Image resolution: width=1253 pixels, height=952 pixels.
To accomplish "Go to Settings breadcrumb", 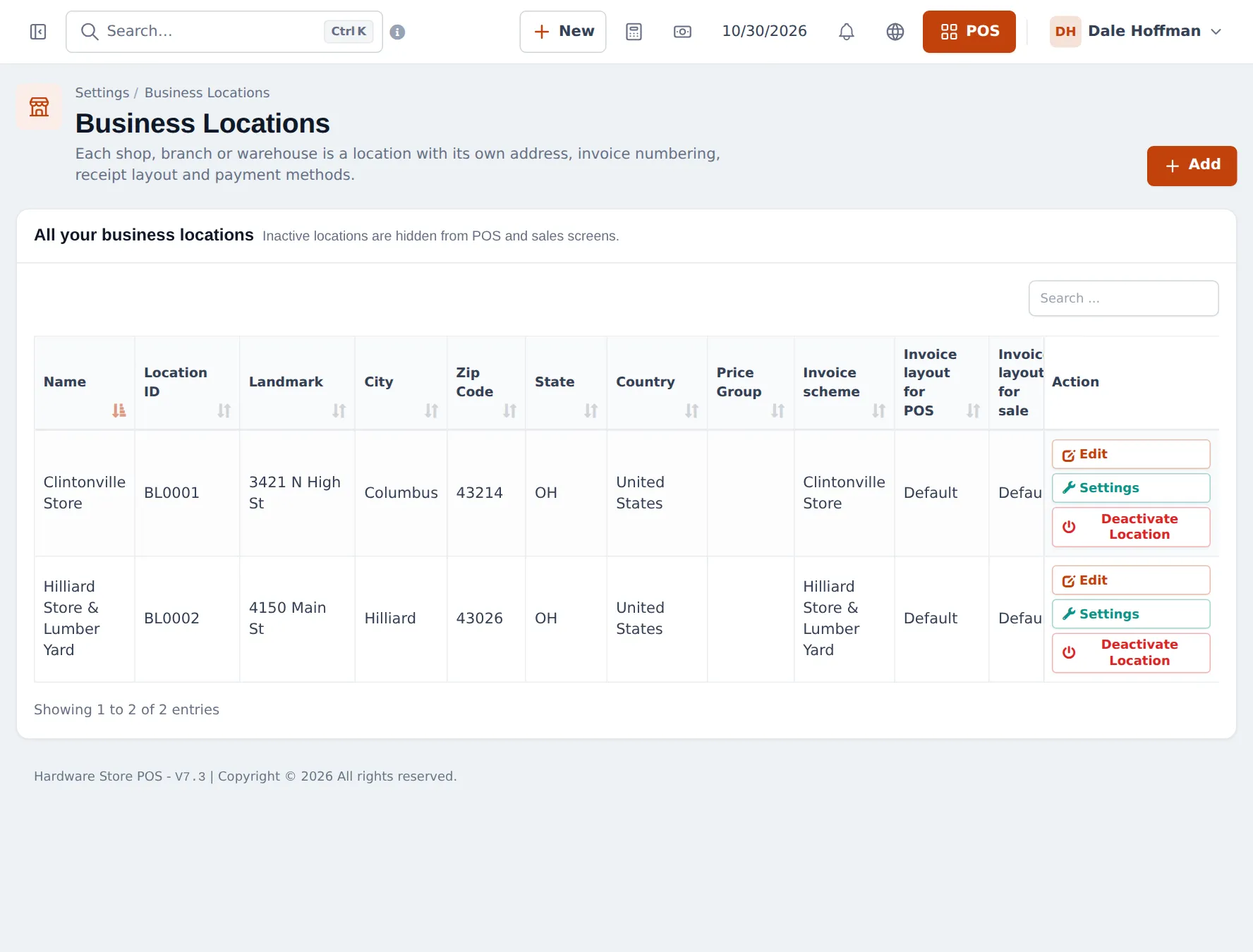I will [102, 93].
